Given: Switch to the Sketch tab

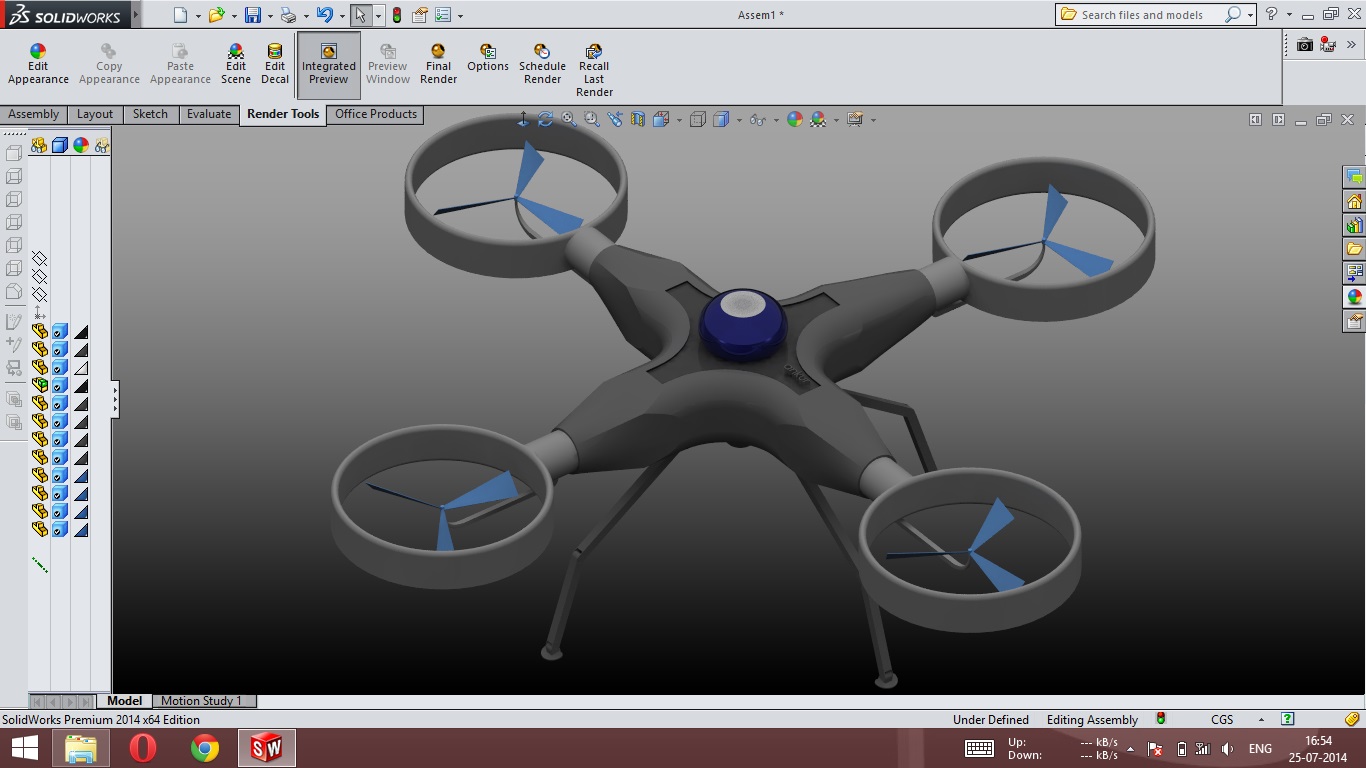Looking at the screenshot, I should 151,114.
